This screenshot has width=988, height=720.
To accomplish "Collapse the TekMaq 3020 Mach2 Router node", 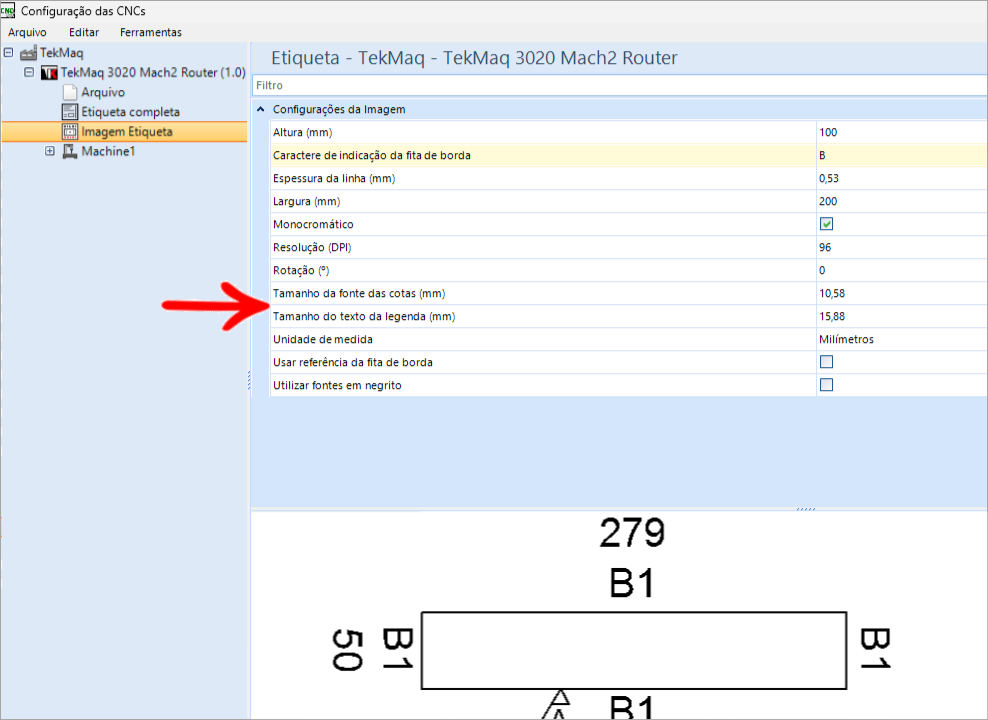I will (29, 72).
